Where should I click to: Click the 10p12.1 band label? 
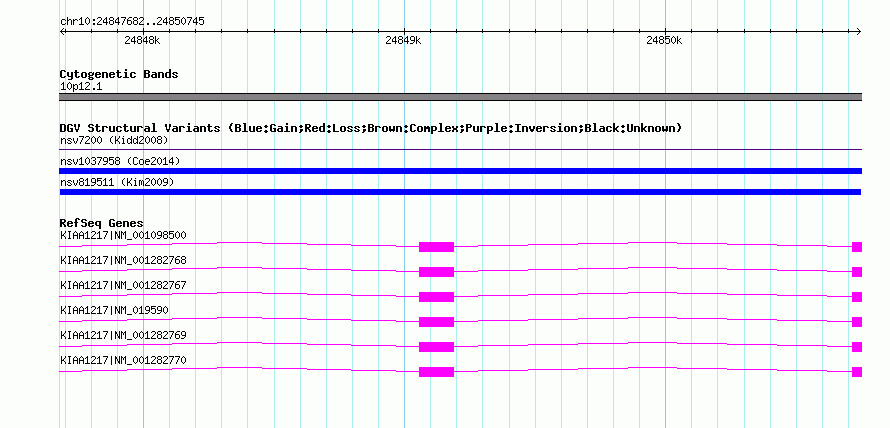click(81, 87)
